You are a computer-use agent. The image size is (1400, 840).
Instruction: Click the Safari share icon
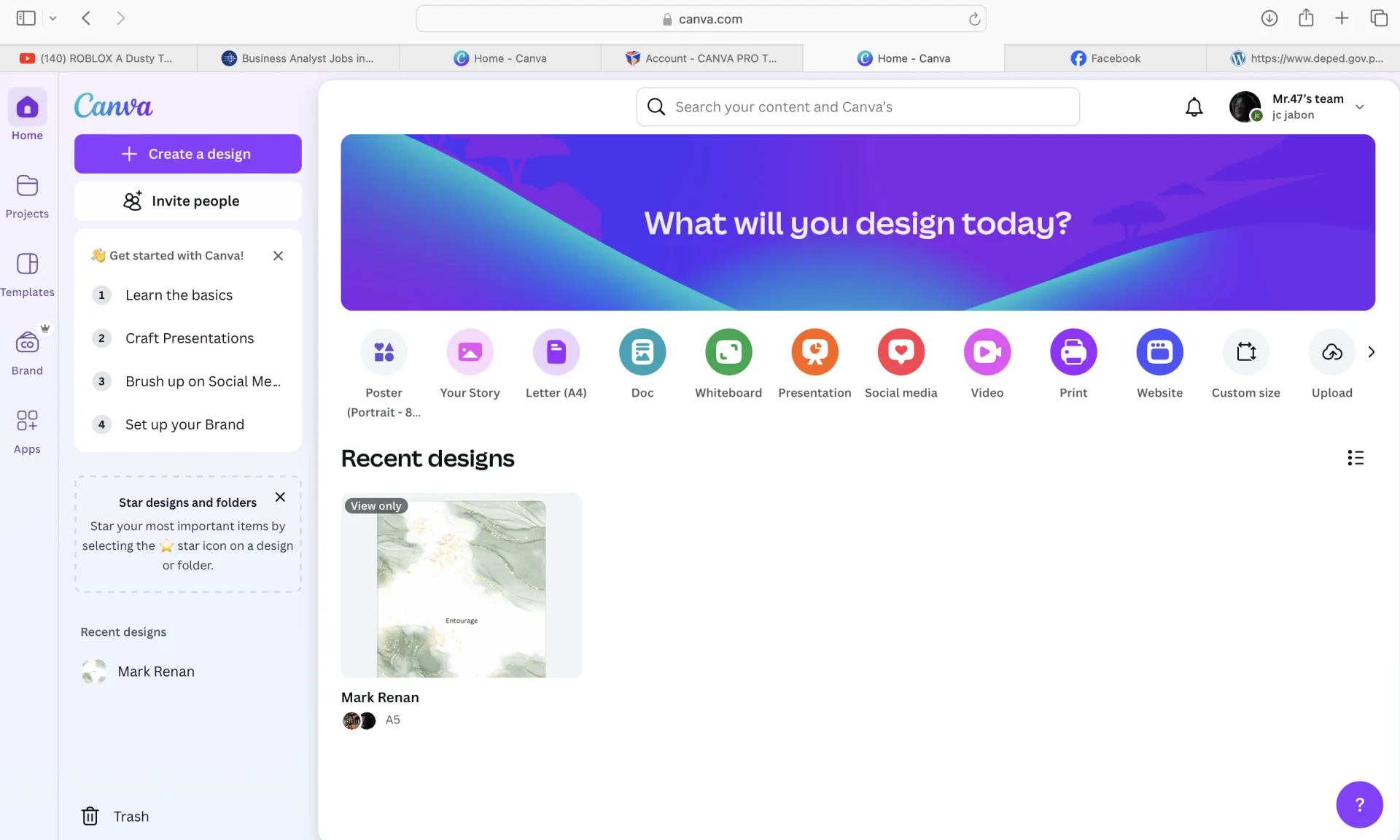(x=1305, y=18)
